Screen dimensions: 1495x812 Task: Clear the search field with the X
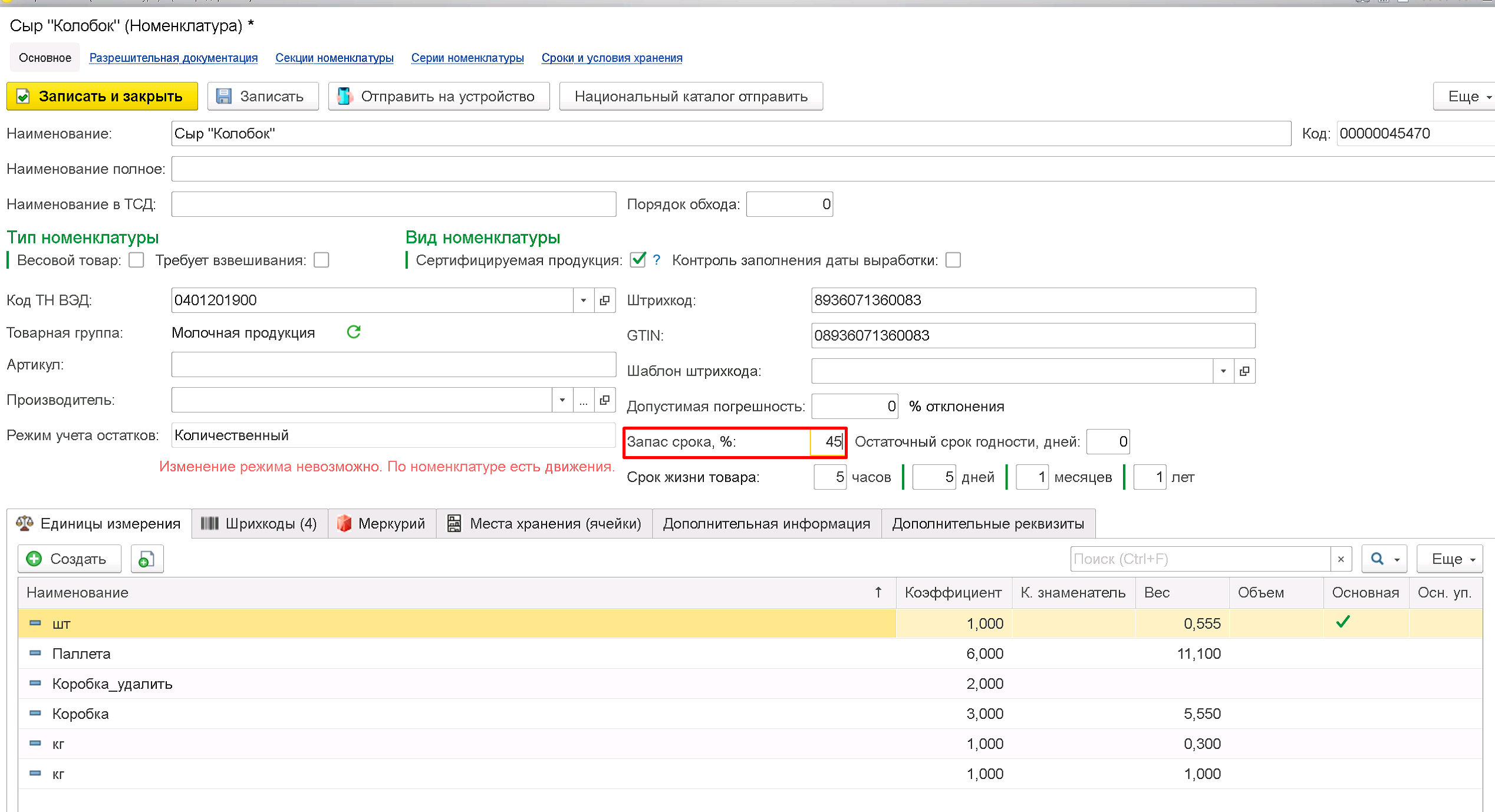pyautogui.click(x=1341, y=559)
